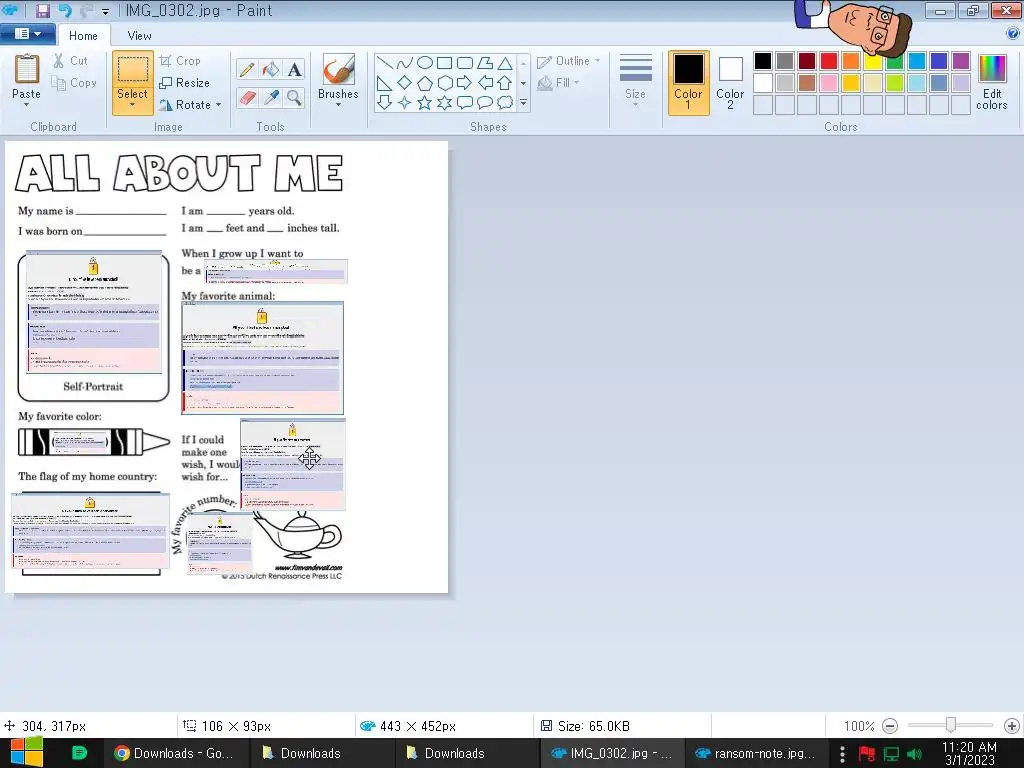Select the Rounded rectangular callout shape
The height and width of the screenshot is (768, 1024).
click(465, 103)
